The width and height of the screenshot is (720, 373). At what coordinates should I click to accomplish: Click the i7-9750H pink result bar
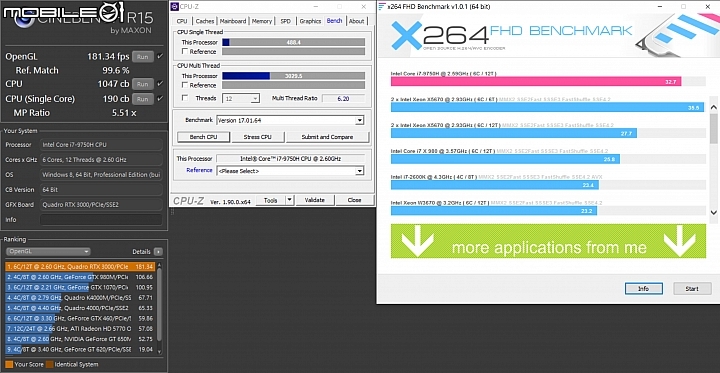click(x=536, y=81)
